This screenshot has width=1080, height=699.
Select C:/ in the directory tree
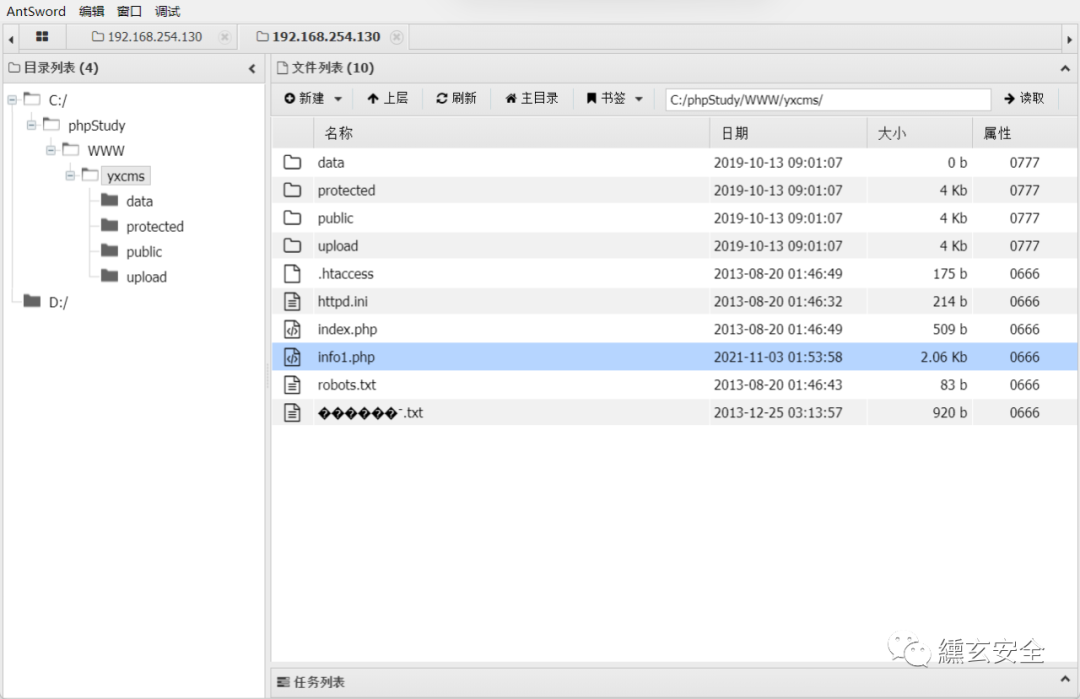click(x=58, y=101)
